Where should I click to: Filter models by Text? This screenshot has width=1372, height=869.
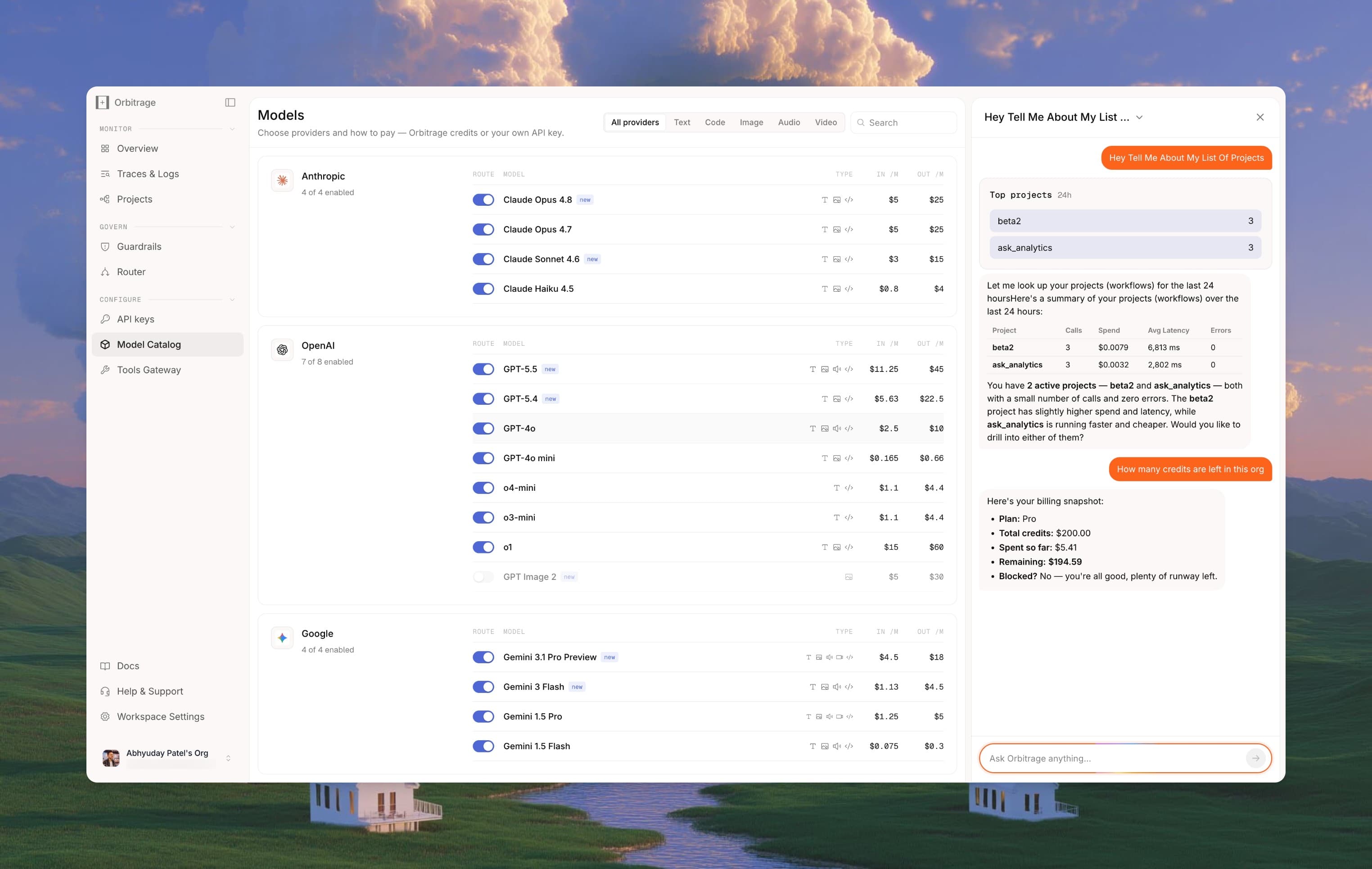pos(682,122)
